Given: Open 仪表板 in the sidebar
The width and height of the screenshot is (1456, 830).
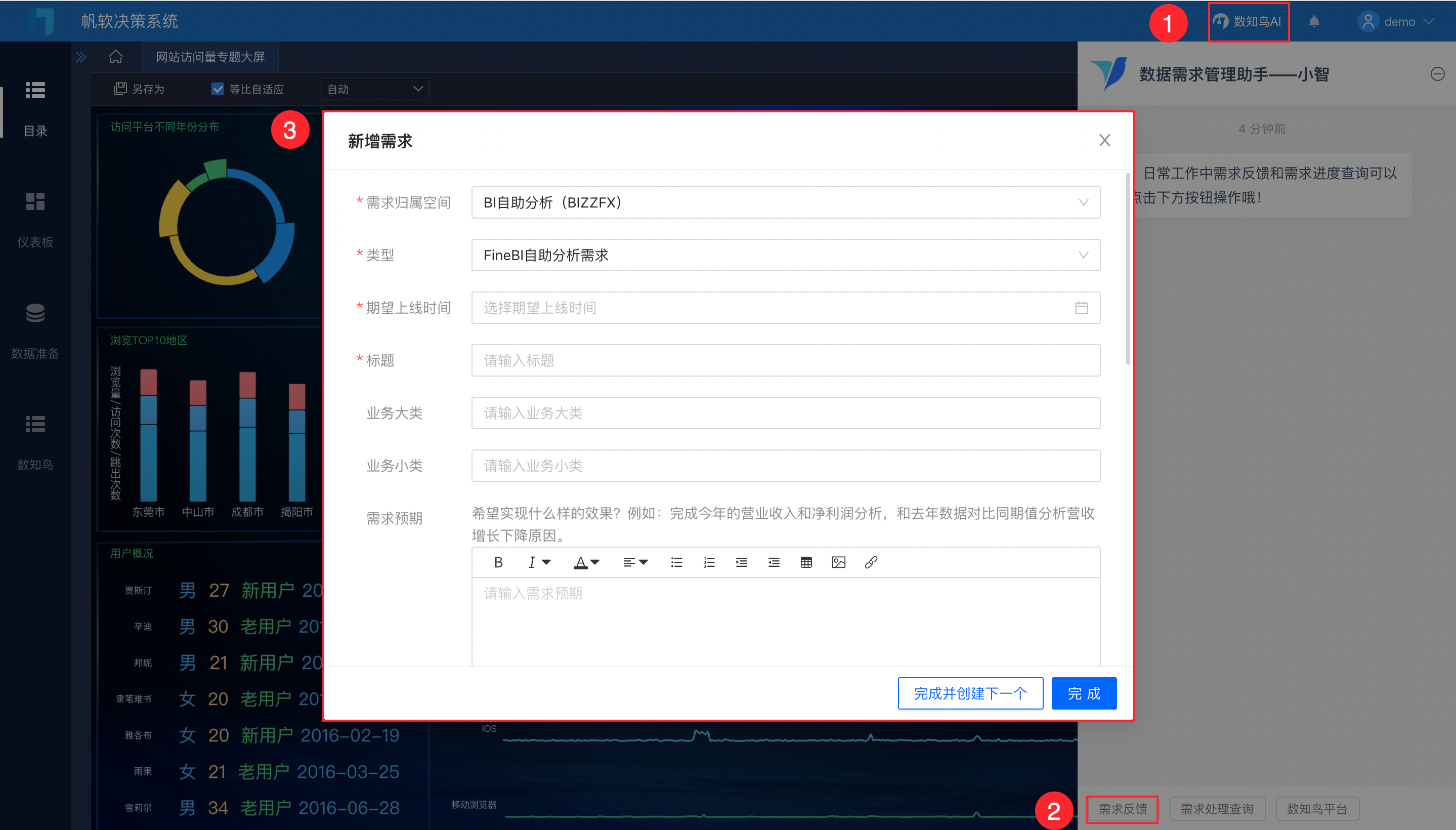Looking at the screenshot, I should pos(35,220).
